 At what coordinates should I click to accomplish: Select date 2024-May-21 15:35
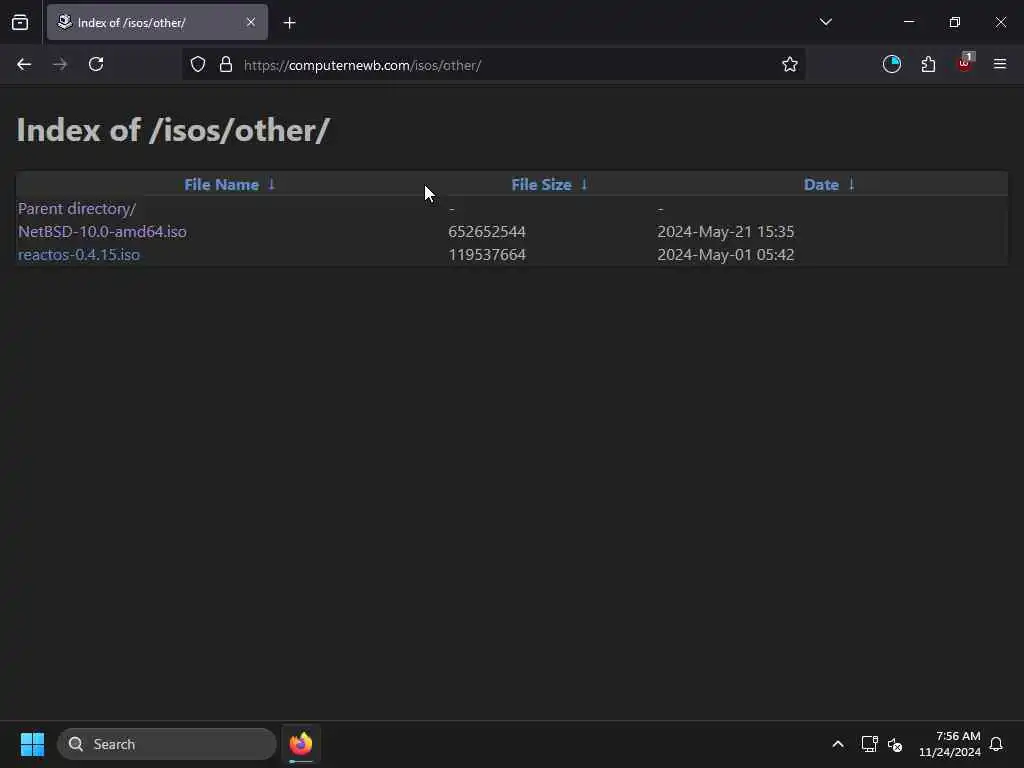point(726,232)
